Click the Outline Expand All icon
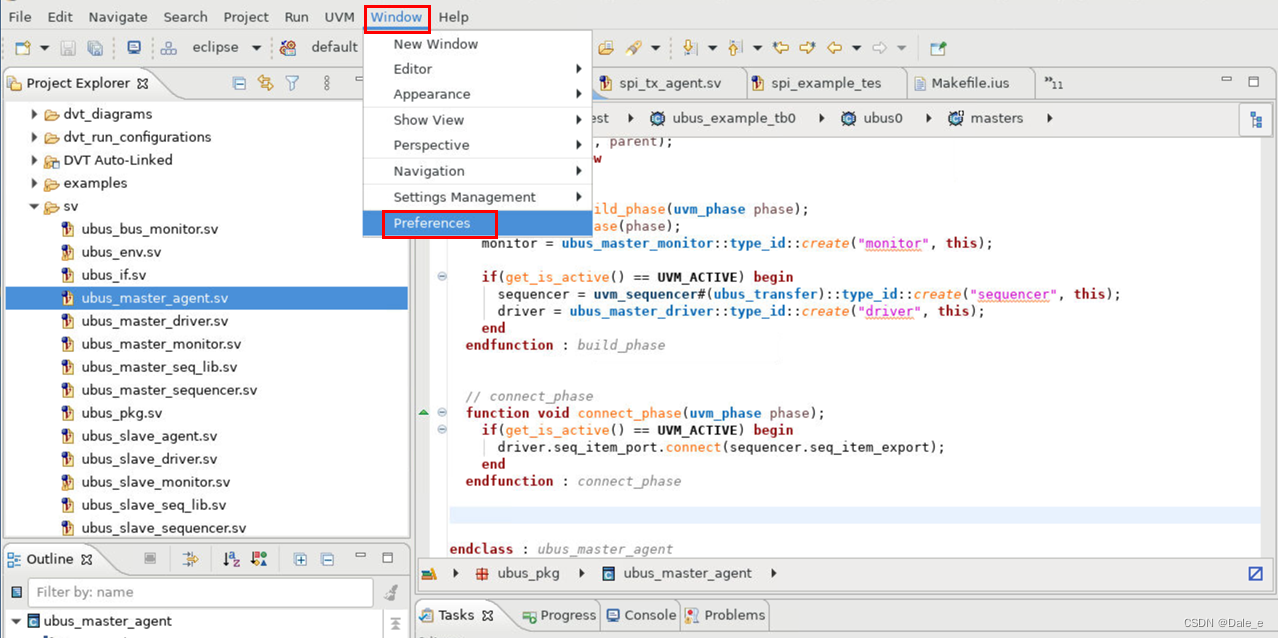The image size is (1278, 638). [x=300, y=559]
